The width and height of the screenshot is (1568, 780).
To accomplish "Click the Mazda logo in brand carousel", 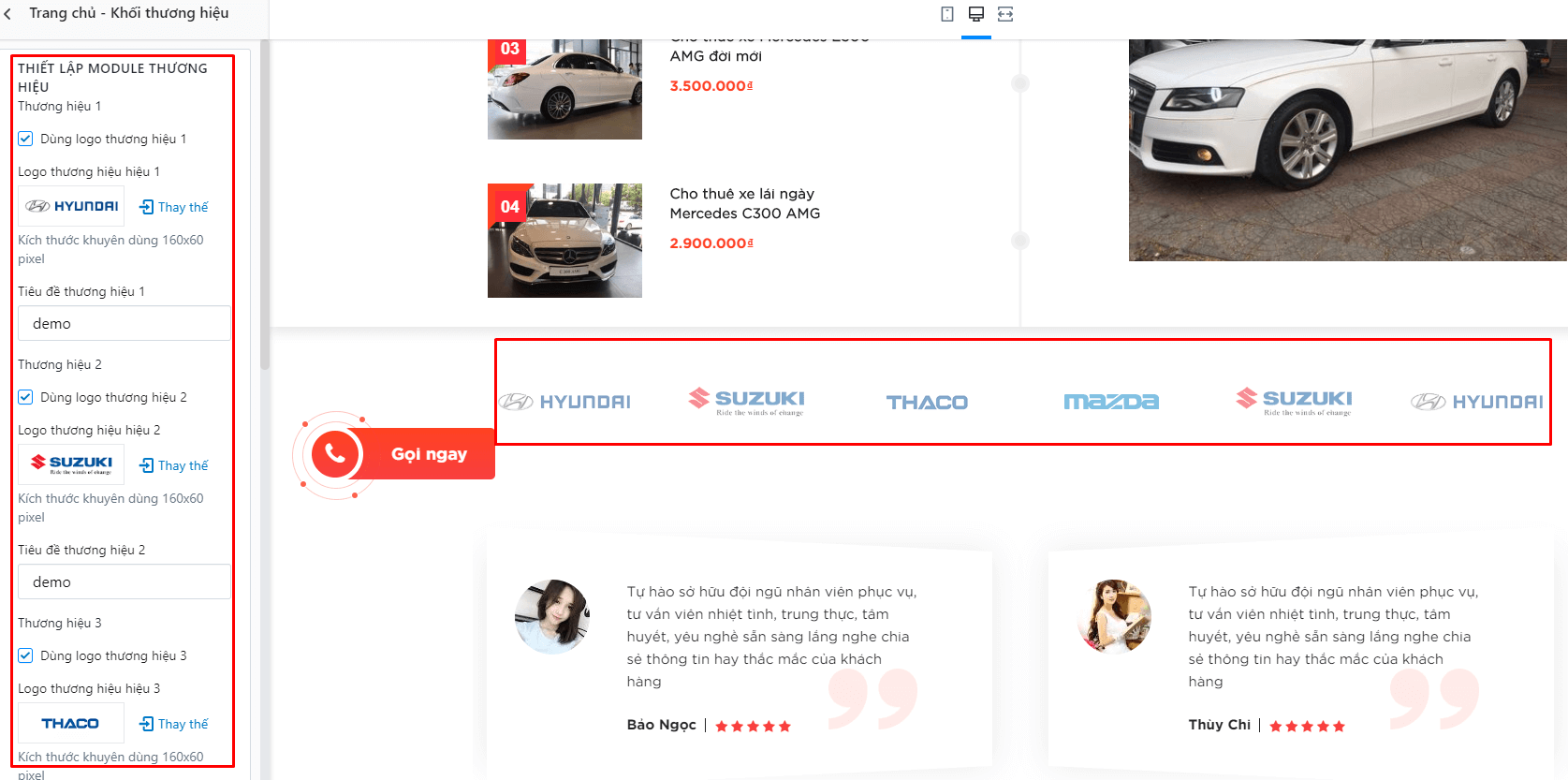I will coord(1111,402).
